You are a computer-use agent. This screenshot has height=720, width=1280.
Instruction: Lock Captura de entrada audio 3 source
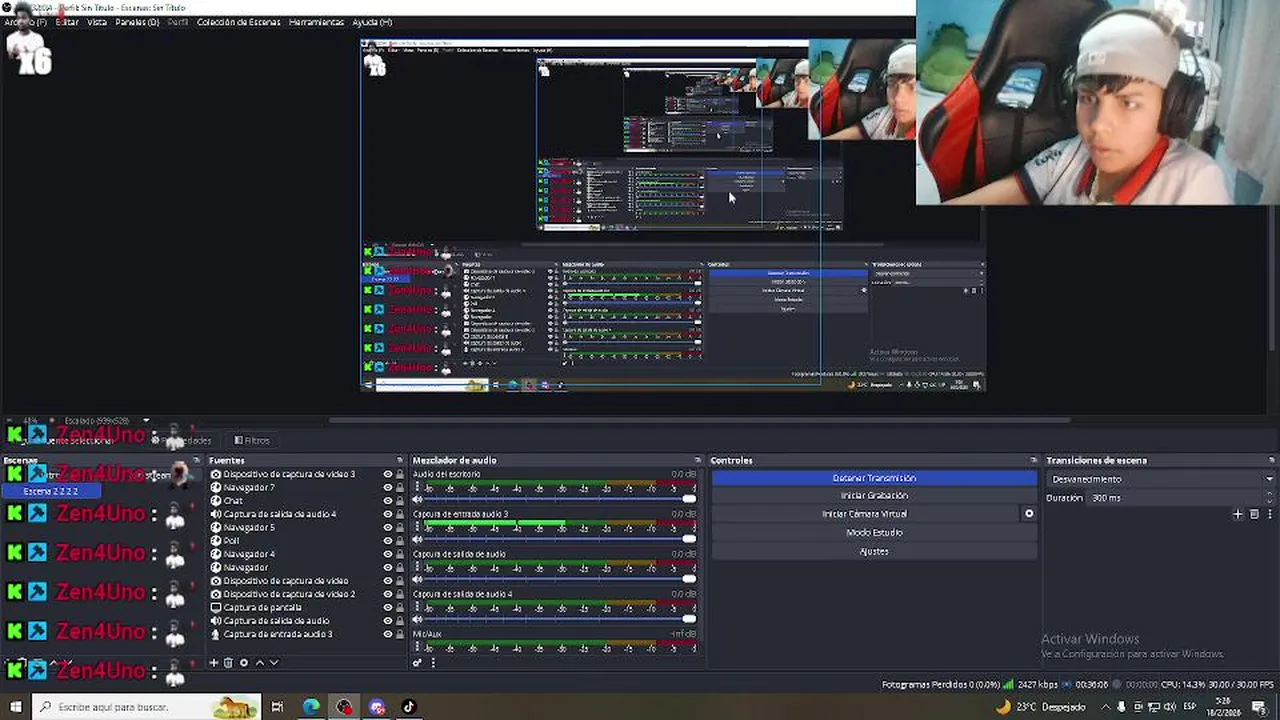(400, 634)
